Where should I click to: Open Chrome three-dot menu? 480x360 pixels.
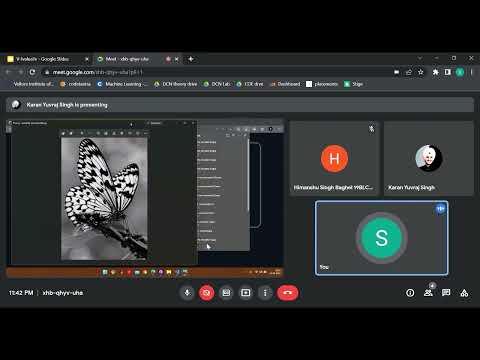pos(472,72)
